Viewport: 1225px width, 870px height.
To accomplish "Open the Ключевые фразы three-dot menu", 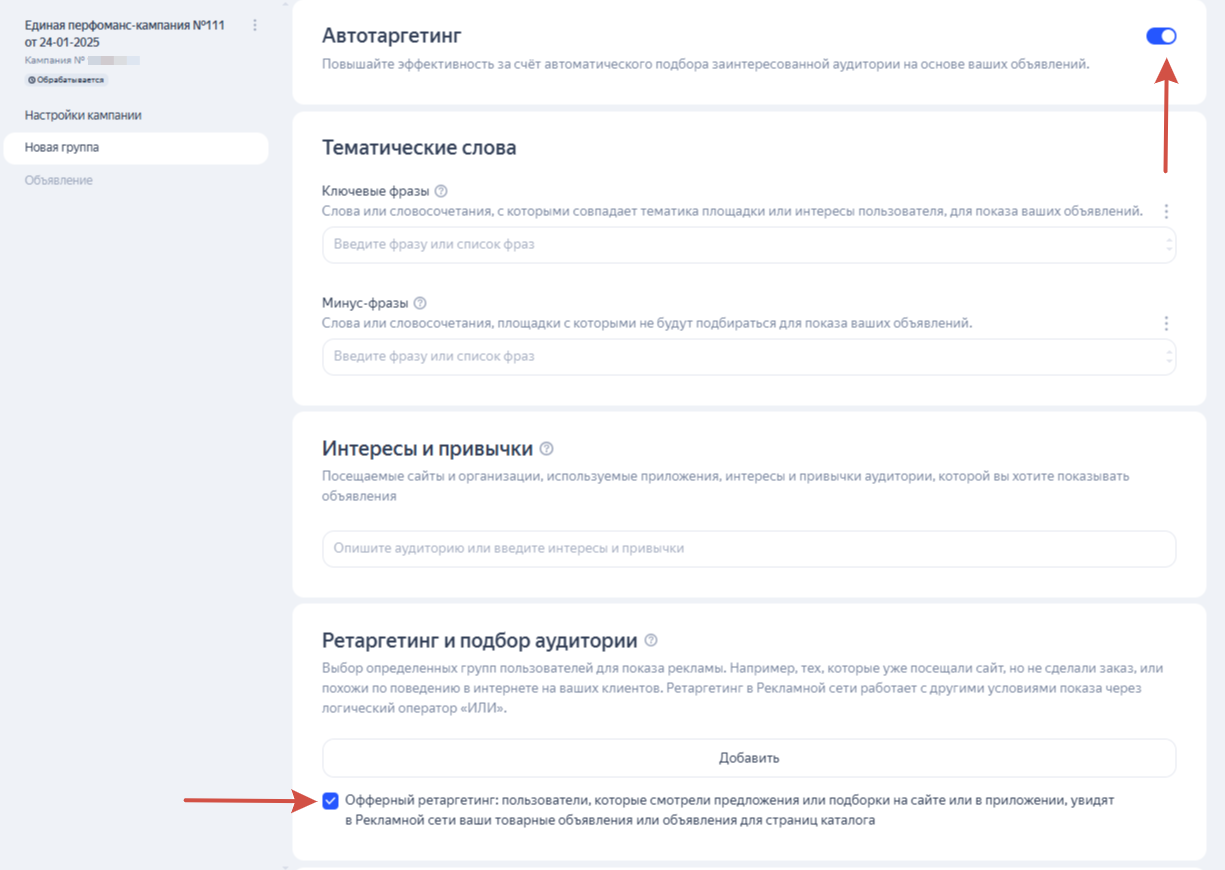I will pos(1166,212).
